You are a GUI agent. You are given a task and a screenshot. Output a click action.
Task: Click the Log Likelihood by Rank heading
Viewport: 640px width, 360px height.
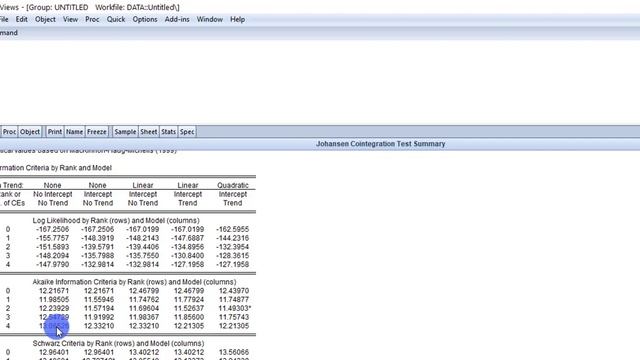(x=116, y=220)
